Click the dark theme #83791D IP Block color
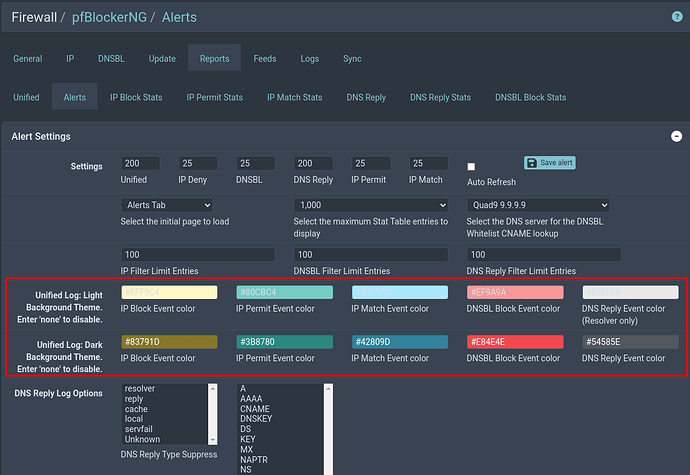 point(169,342)
